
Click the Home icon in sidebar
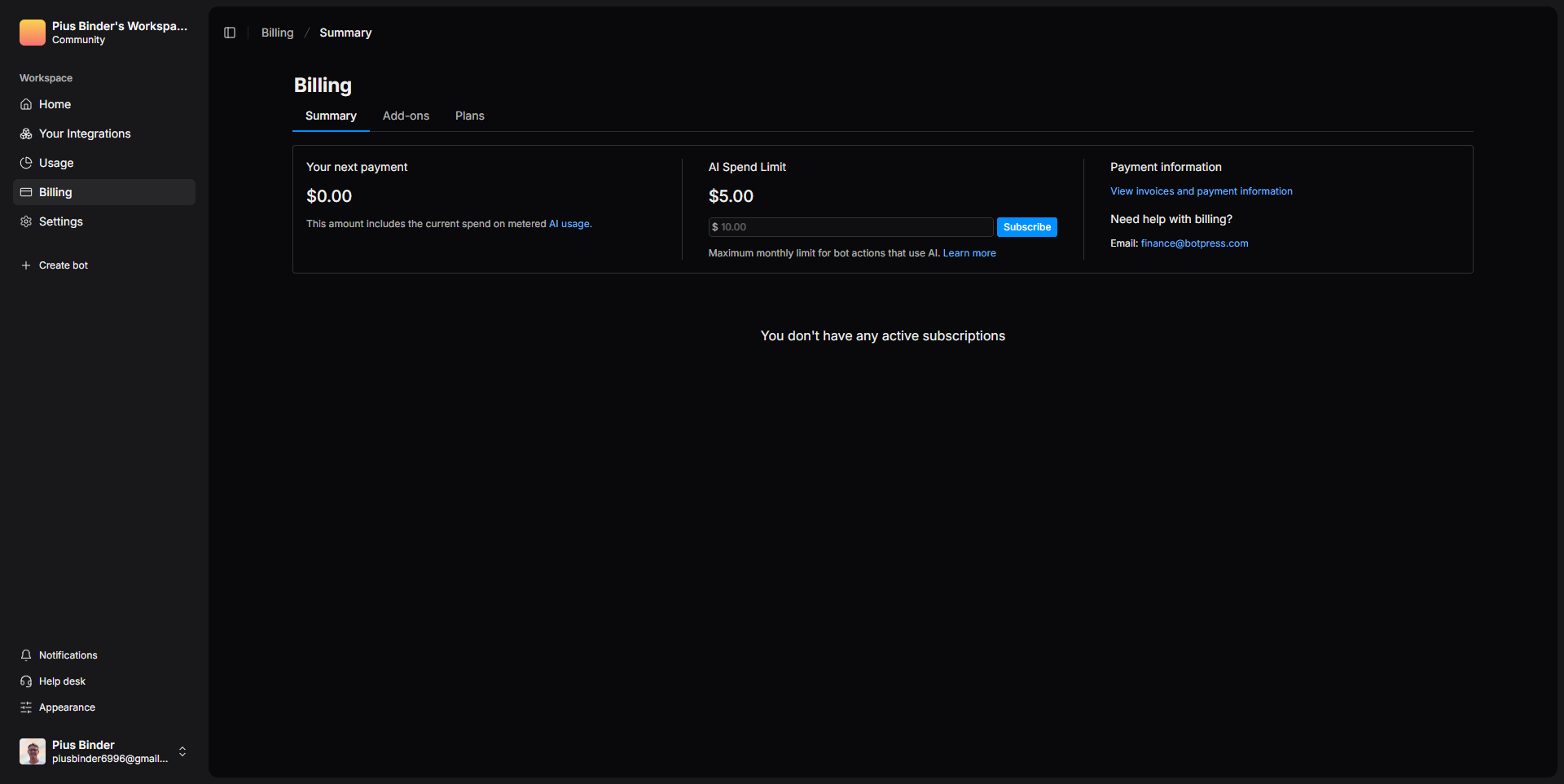coord(26,104)
